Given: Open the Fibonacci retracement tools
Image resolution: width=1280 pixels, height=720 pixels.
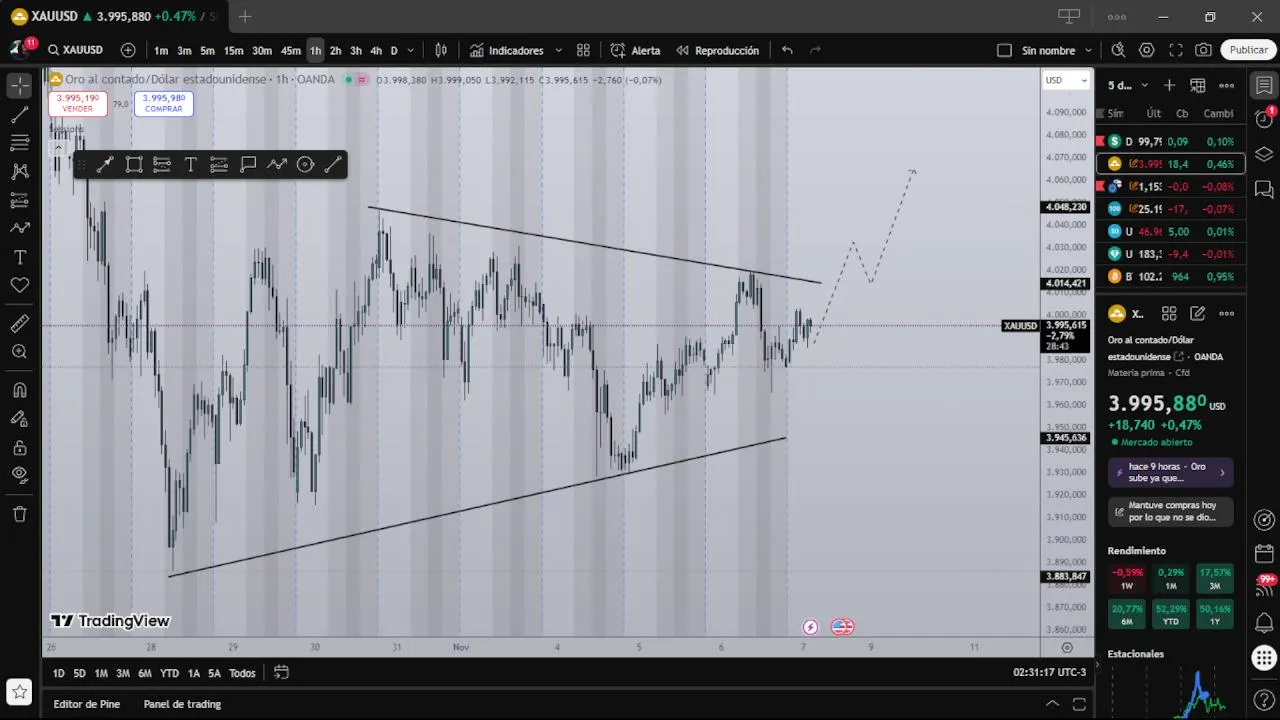Looking at the screenshot, I should coord(19,143).
